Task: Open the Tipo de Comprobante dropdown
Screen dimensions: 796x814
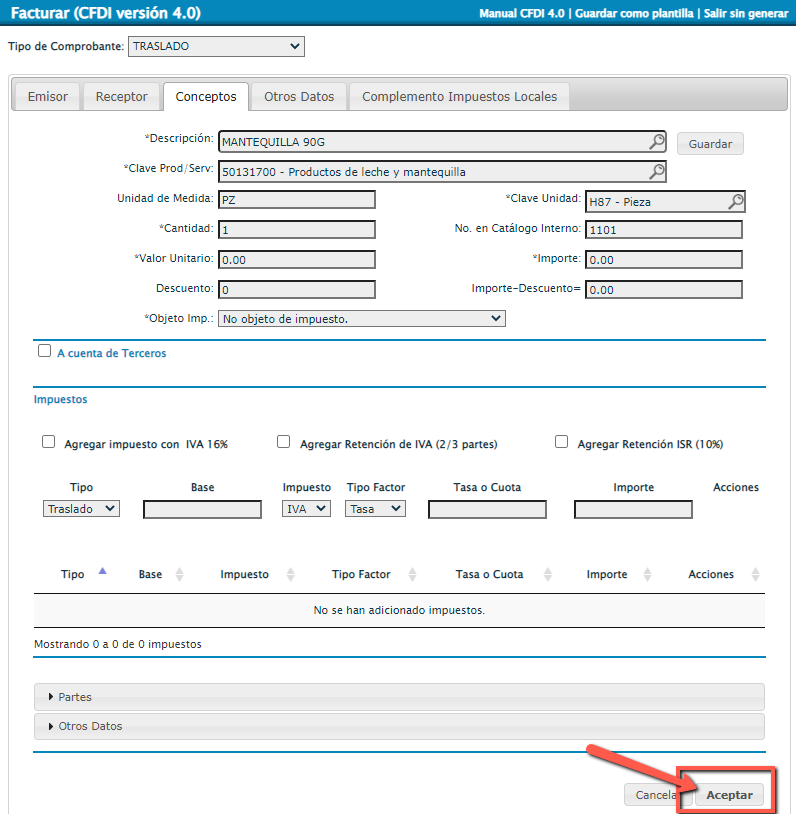Action: coord(216,46)
